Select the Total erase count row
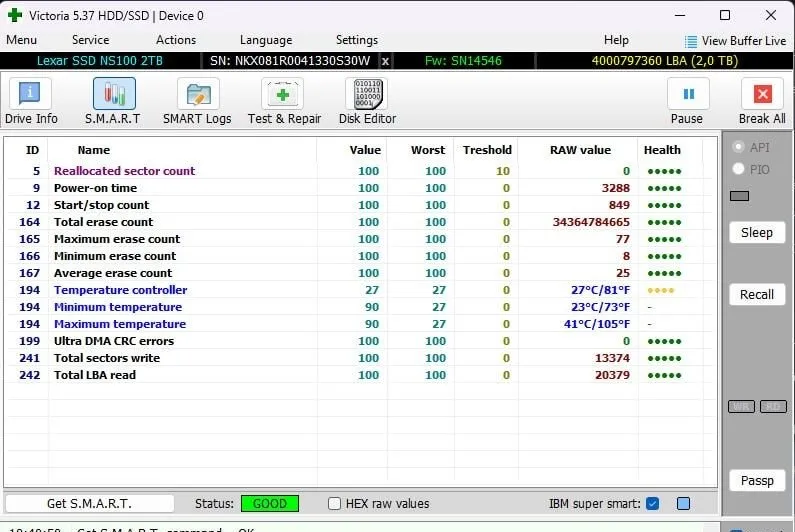 click(x=360, y=222)
